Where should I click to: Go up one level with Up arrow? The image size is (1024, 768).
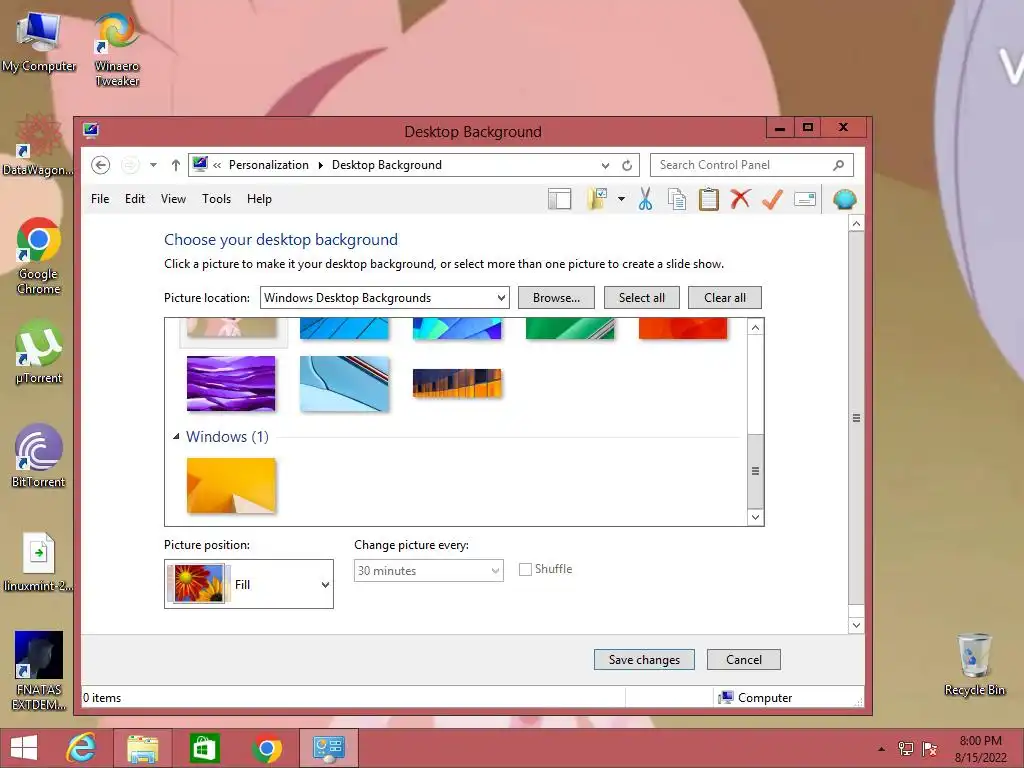tap(176, 165)
